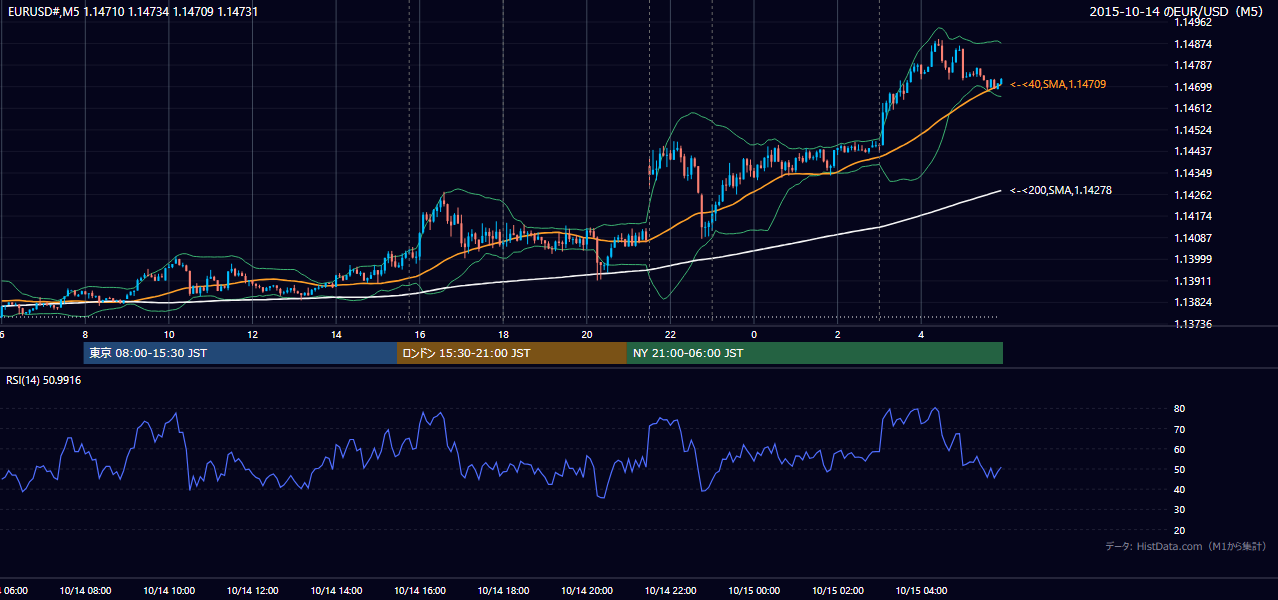Click price level 1.14612 on price axis
The height and width of the screenshot is (600, 1278).
[x=1192, y=108]
